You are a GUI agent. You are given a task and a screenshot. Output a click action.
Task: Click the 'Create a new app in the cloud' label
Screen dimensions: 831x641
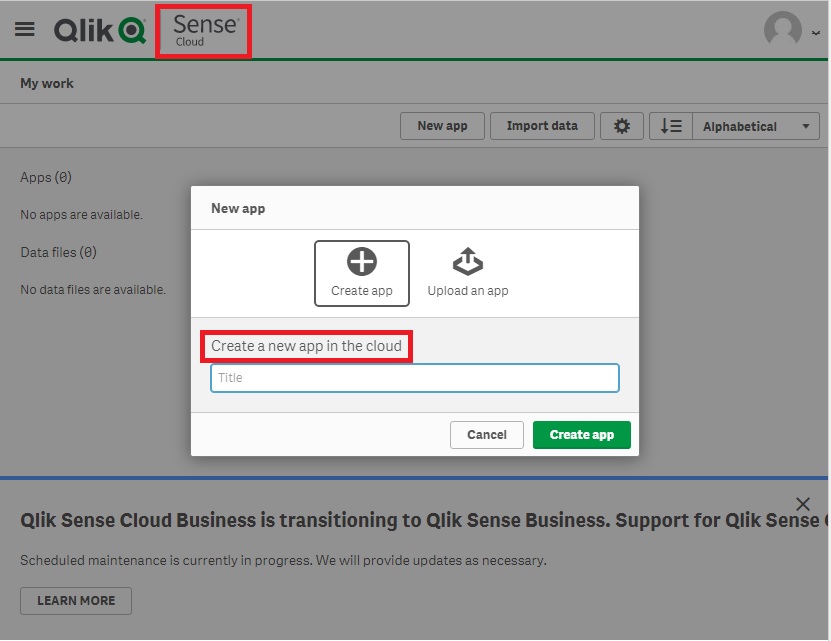click(306, 346)
